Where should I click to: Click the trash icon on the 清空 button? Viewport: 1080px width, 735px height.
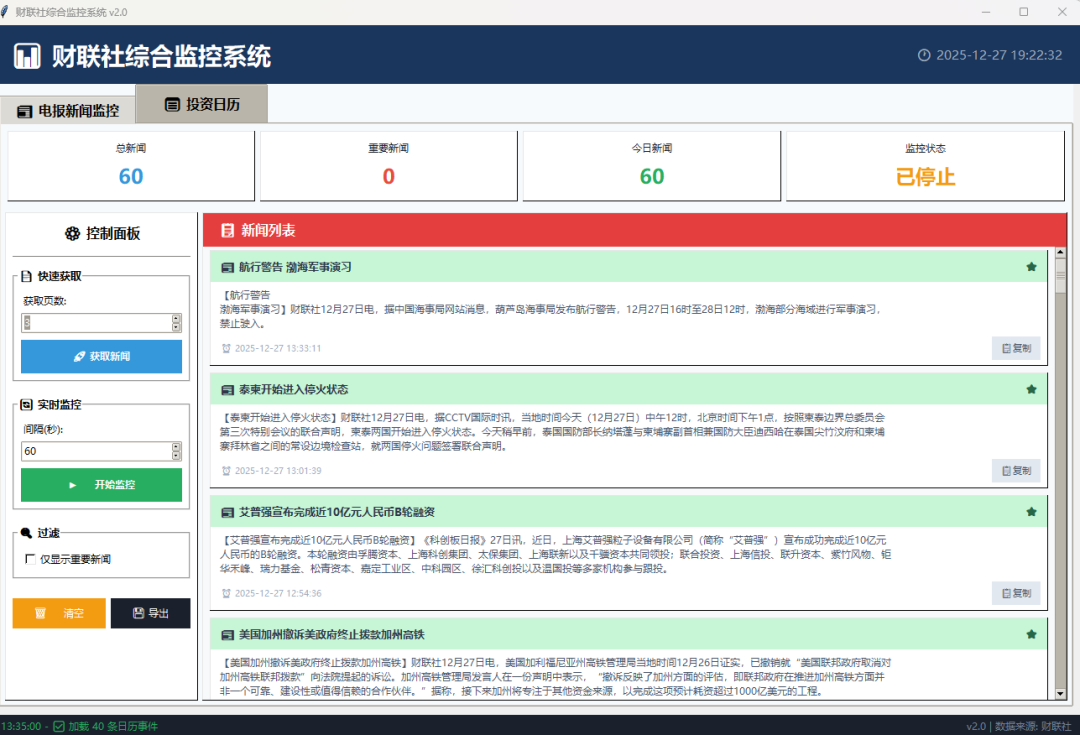[42, 613]
